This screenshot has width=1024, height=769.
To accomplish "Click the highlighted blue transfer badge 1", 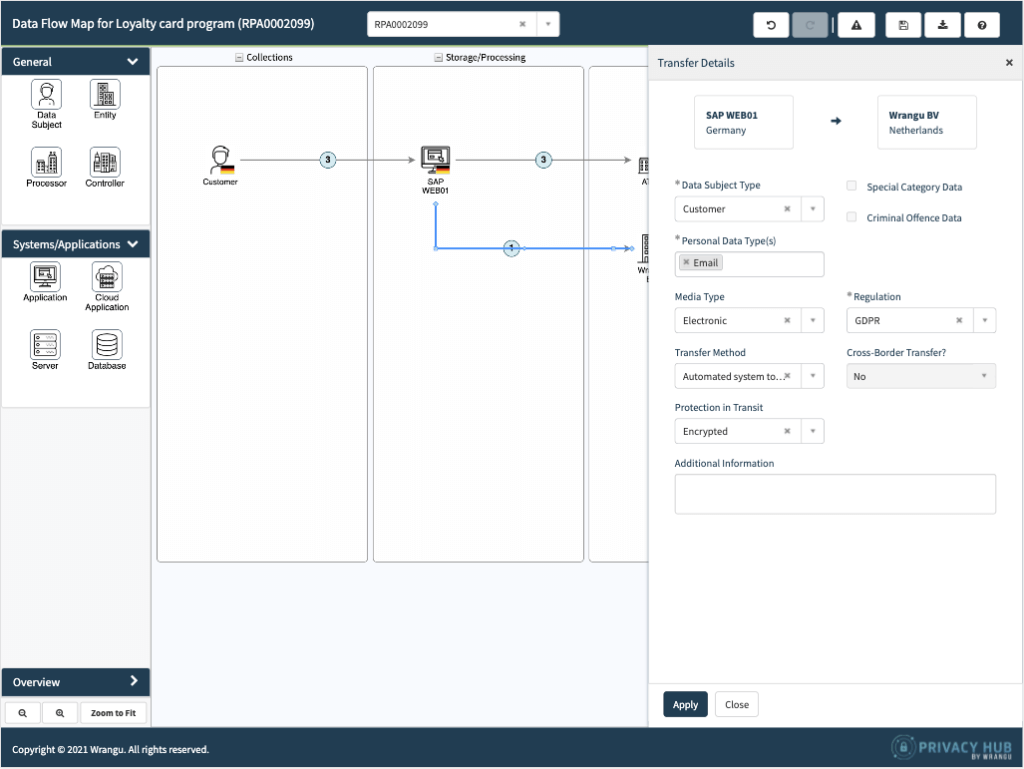I will pos(512,248).
